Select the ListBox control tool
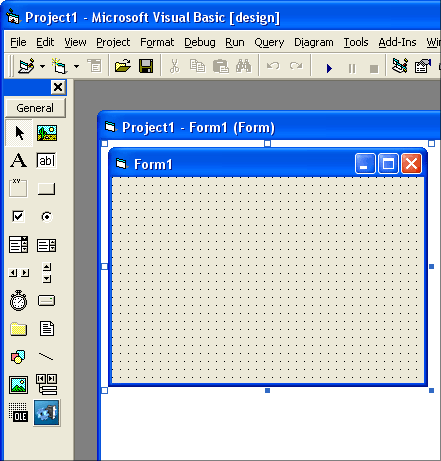Screen dimensions: 441x461 47,245
